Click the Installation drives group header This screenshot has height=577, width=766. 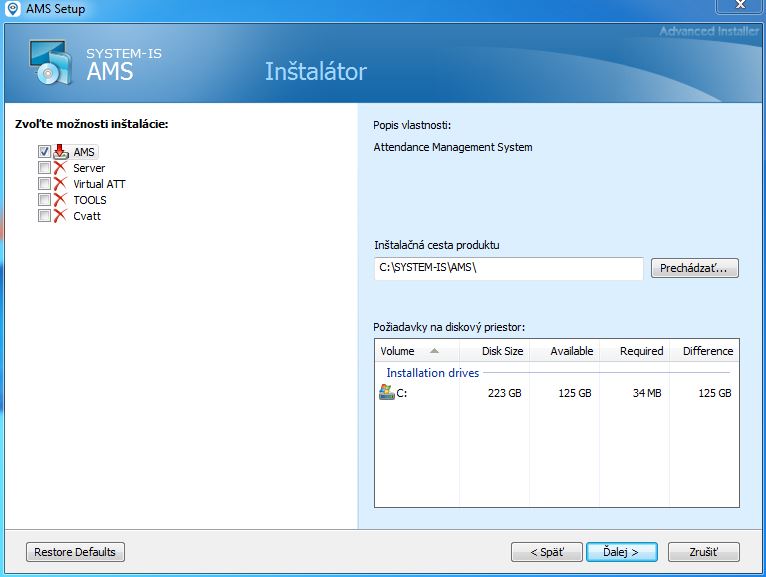tap(432, 373)
